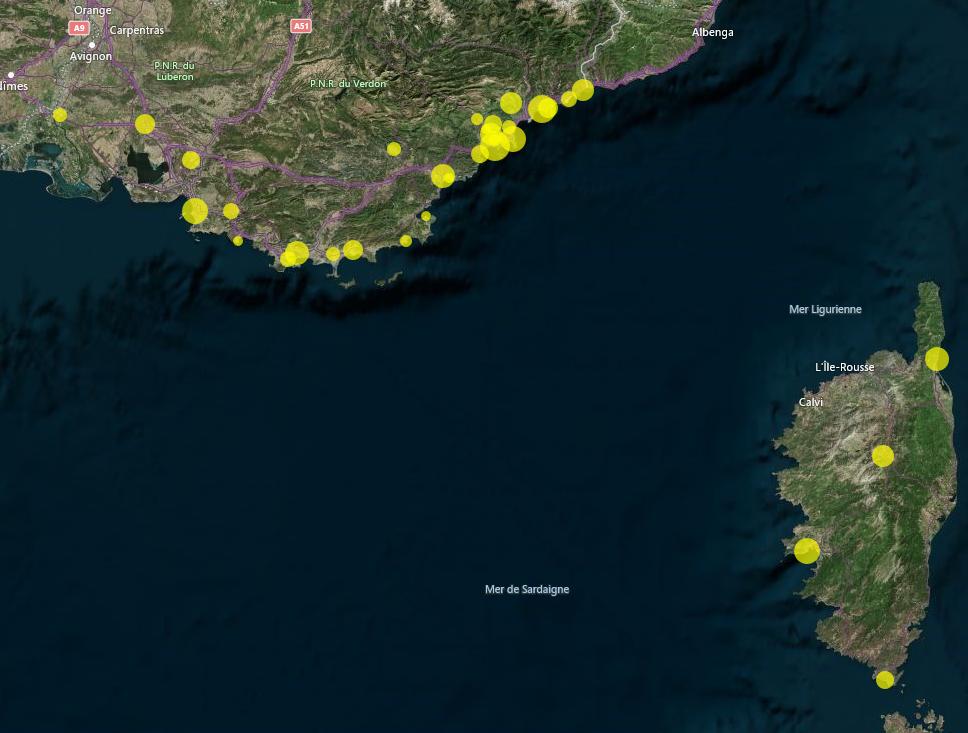Screen dimensions: 968x733
Task: Click the Calvi place label
Action: tap(810, 401)
